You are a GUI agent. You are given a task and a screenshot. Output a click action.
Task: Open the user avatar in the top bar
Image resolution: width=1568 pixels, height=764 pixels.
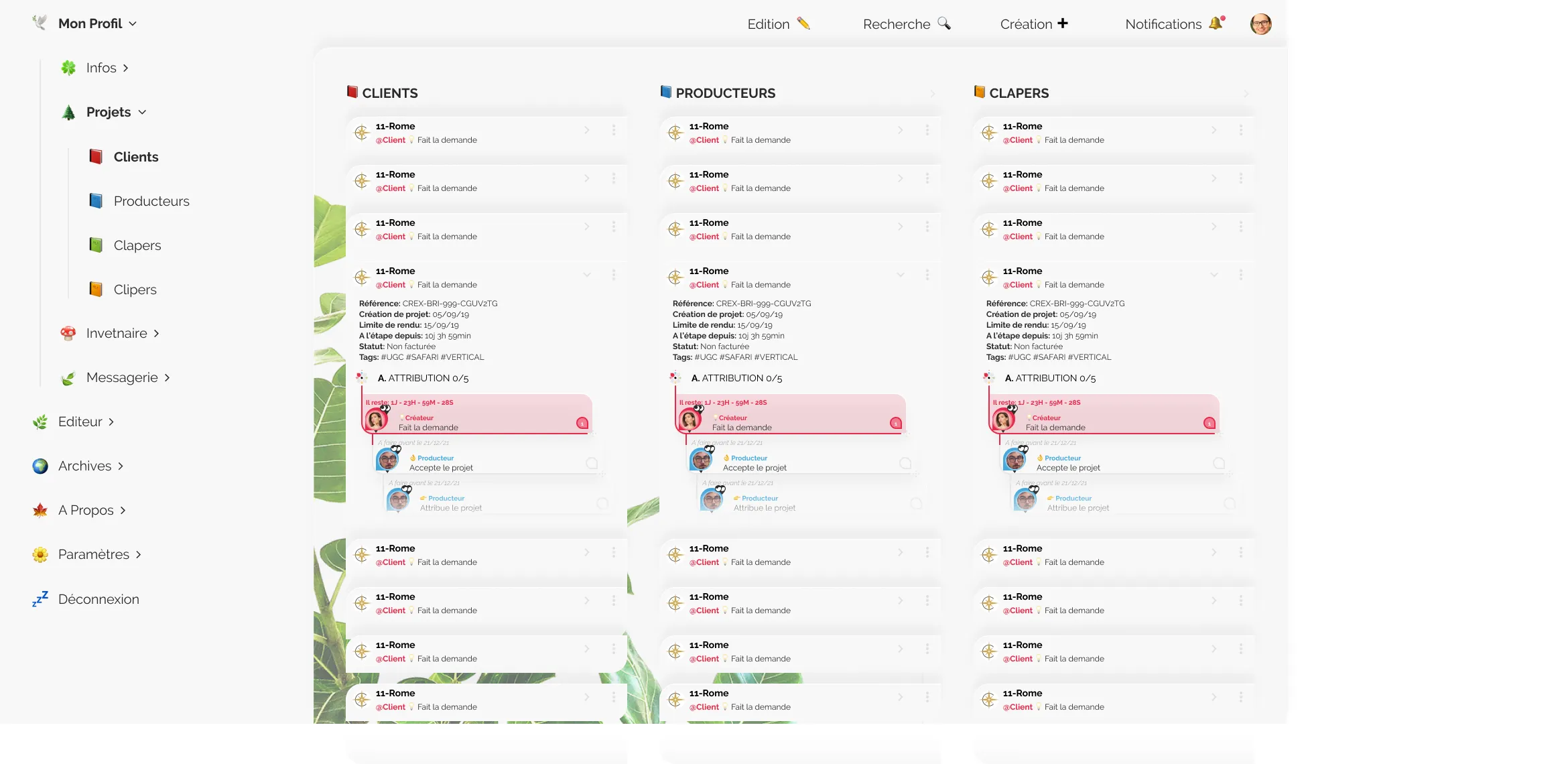1260,24
